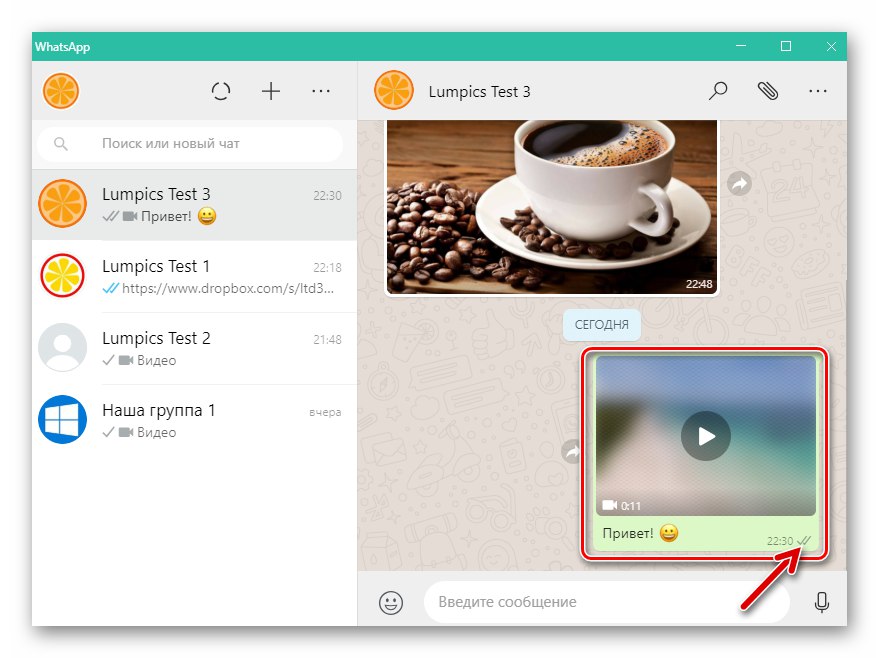Open Lumpics Test 3 contact info title
879x658 pixels.
pyautogui.click(x=479, y=91)
